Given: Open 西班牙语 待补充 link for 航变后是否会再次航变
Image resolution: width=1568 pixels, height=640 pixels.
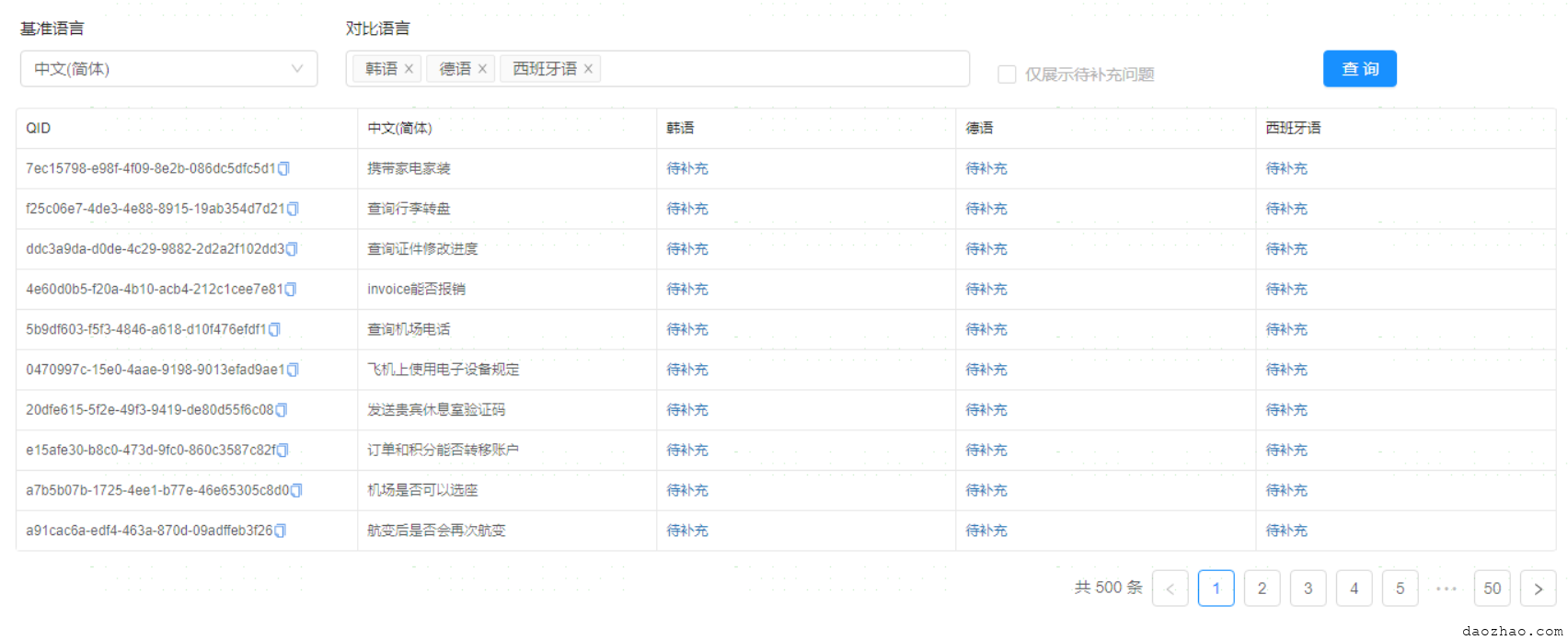Looking at the screenshot, I should 1286,531.
